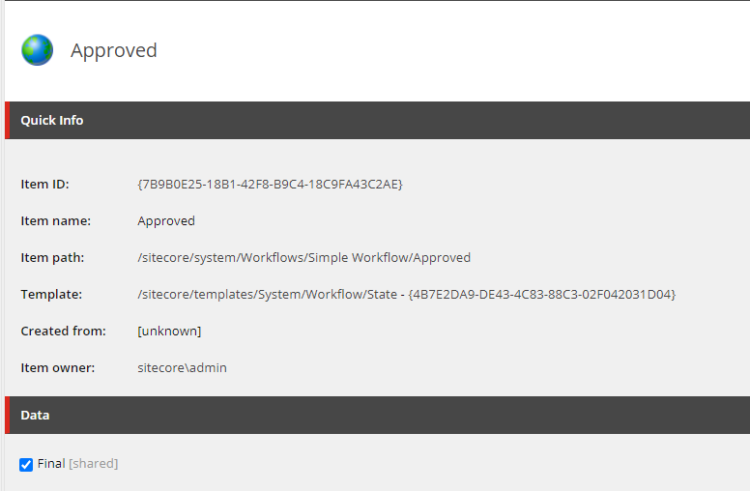Viewport: 750px width, 491px height.
Task: Click the Item ID label
Action: tap(45, 184)
